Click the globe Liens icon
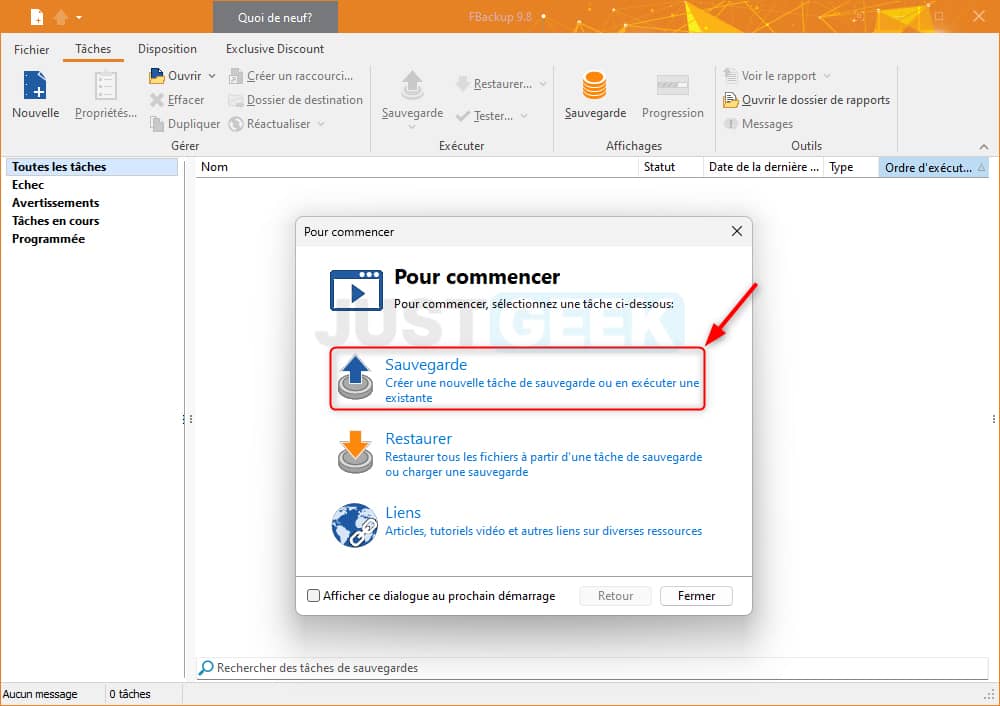 coord(355,525)
